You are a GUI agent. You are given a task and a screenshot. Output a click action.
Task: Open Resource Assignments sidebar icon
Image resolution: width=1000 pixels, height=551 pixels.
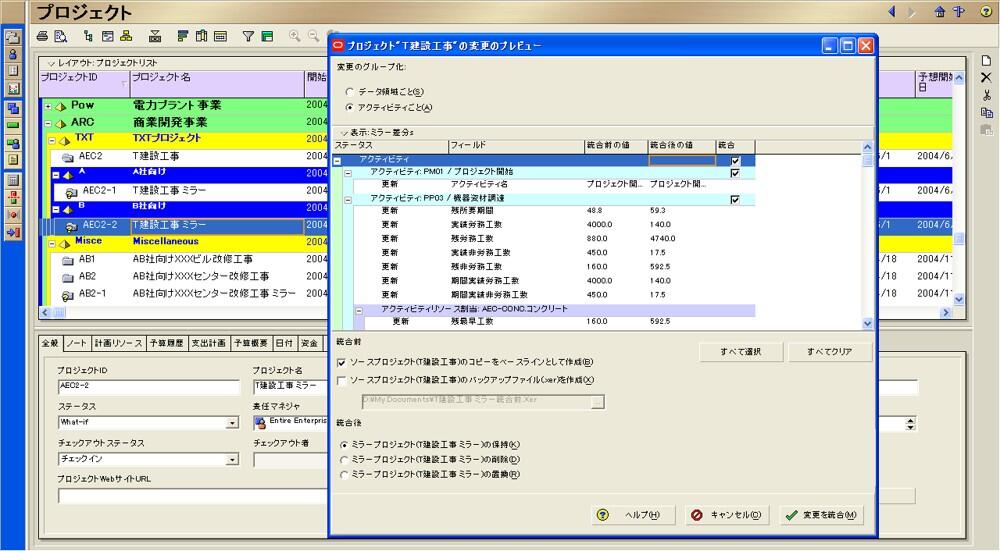[x=13, y=143]
